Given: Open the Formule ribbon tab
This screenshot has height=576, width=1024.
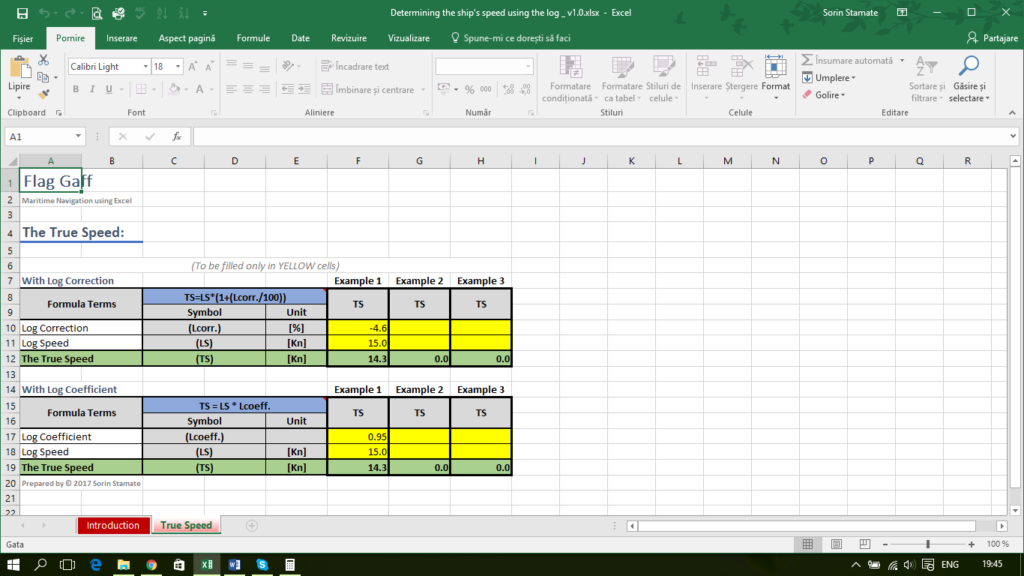Looking at the screenshot, I should [x=253, y=38].
